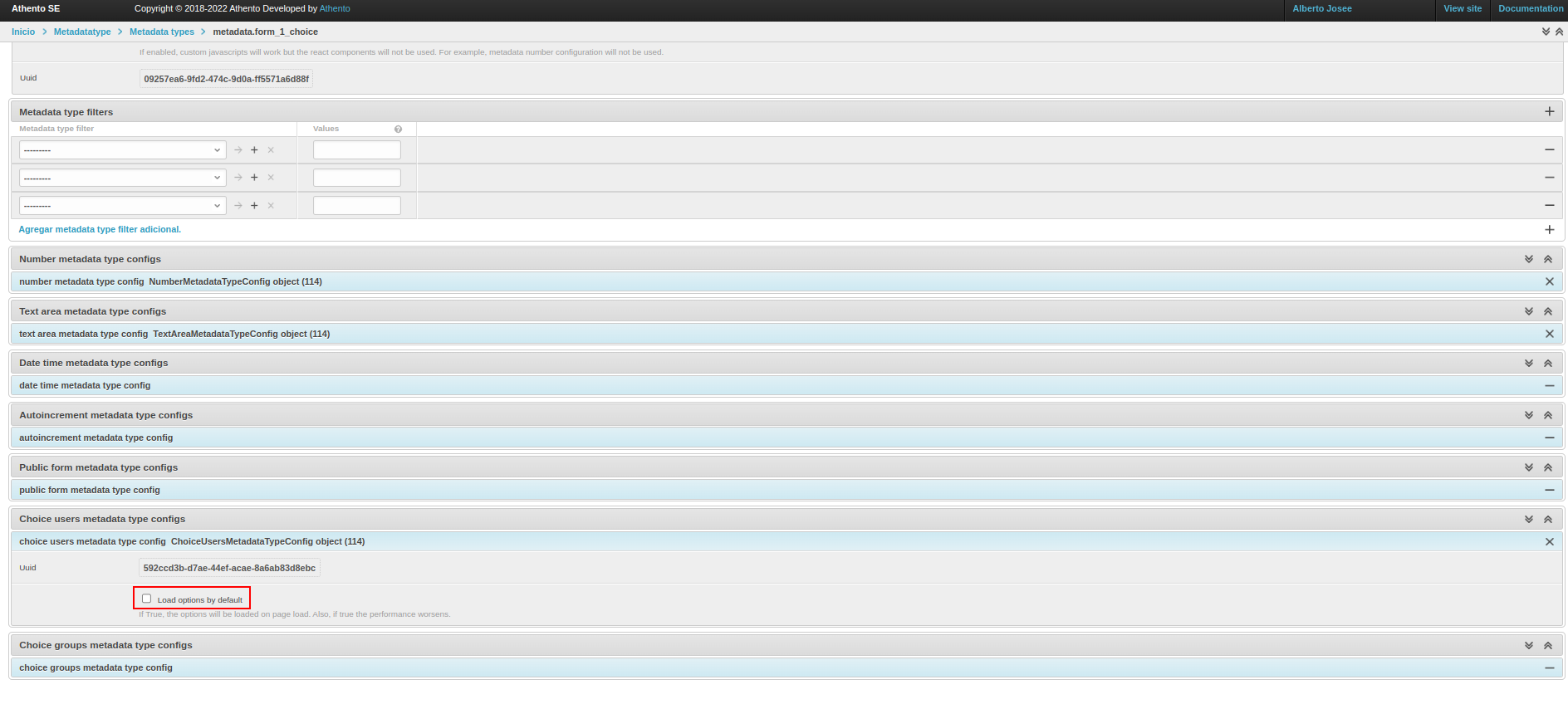Click minus icon on date time config row
The height and width of the screenshot is (704, 1568).
click(x=1549, y=385)
